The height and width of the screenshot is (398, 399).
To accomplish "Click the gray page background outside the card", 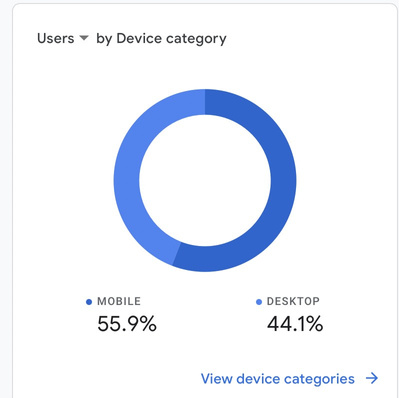I will 5,200.
